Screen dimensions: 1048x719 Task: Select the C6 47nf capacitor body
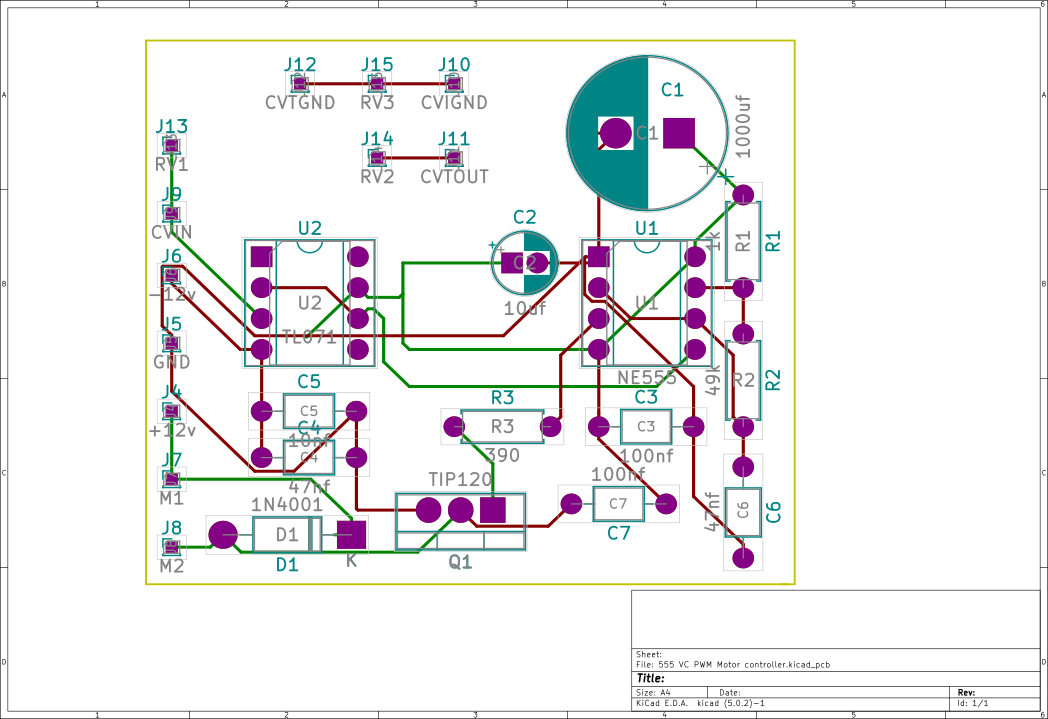743,511
